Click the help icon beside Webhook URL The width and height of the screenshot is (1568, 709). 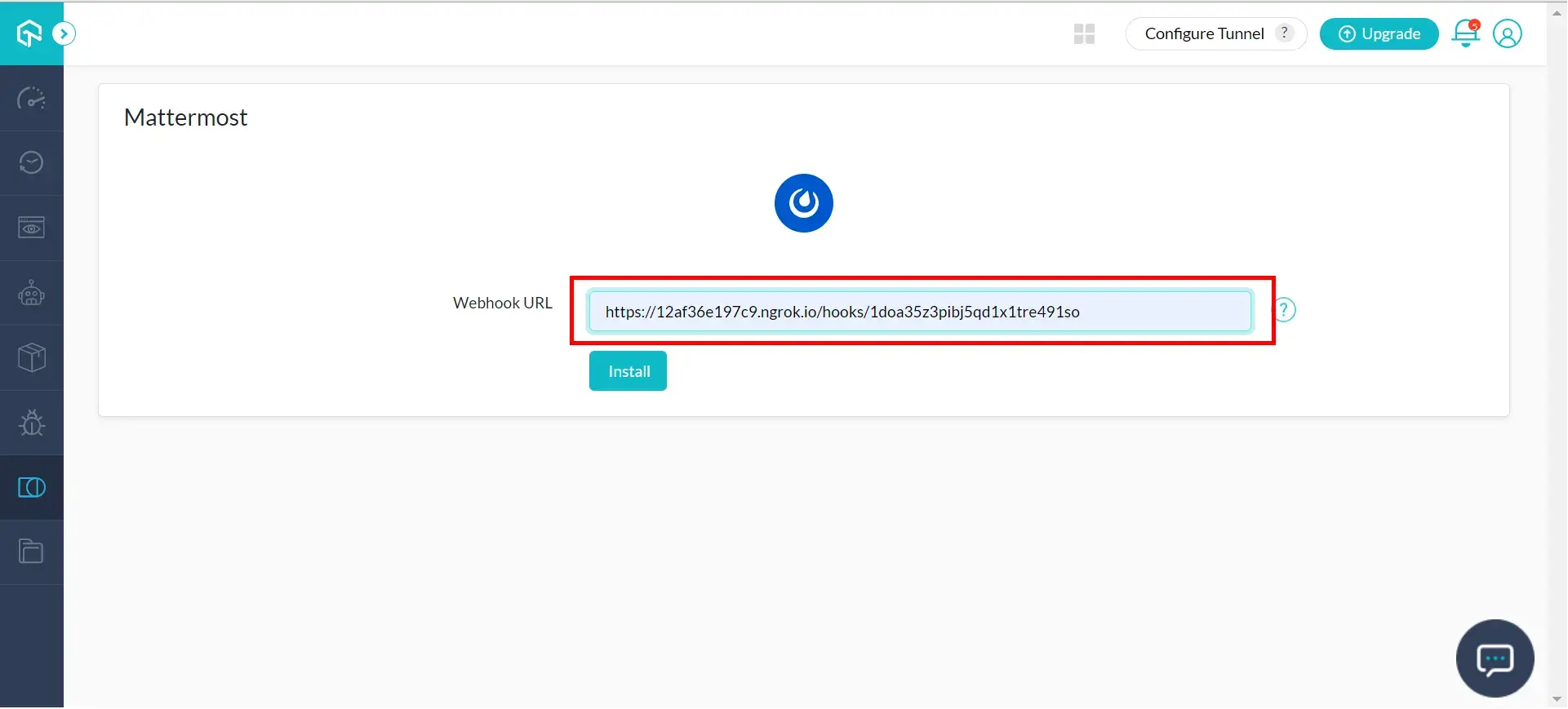[x=1284, y=310]
